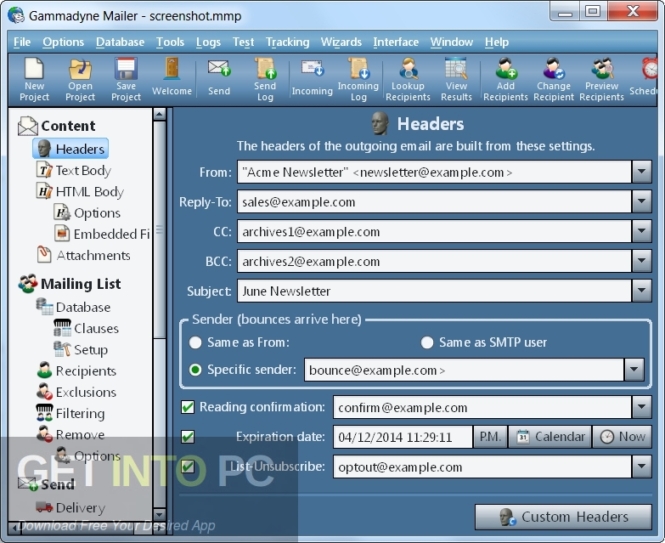665x543 pixels.
Task: Open the Welcome door icon
Action: tap(172, 78)
